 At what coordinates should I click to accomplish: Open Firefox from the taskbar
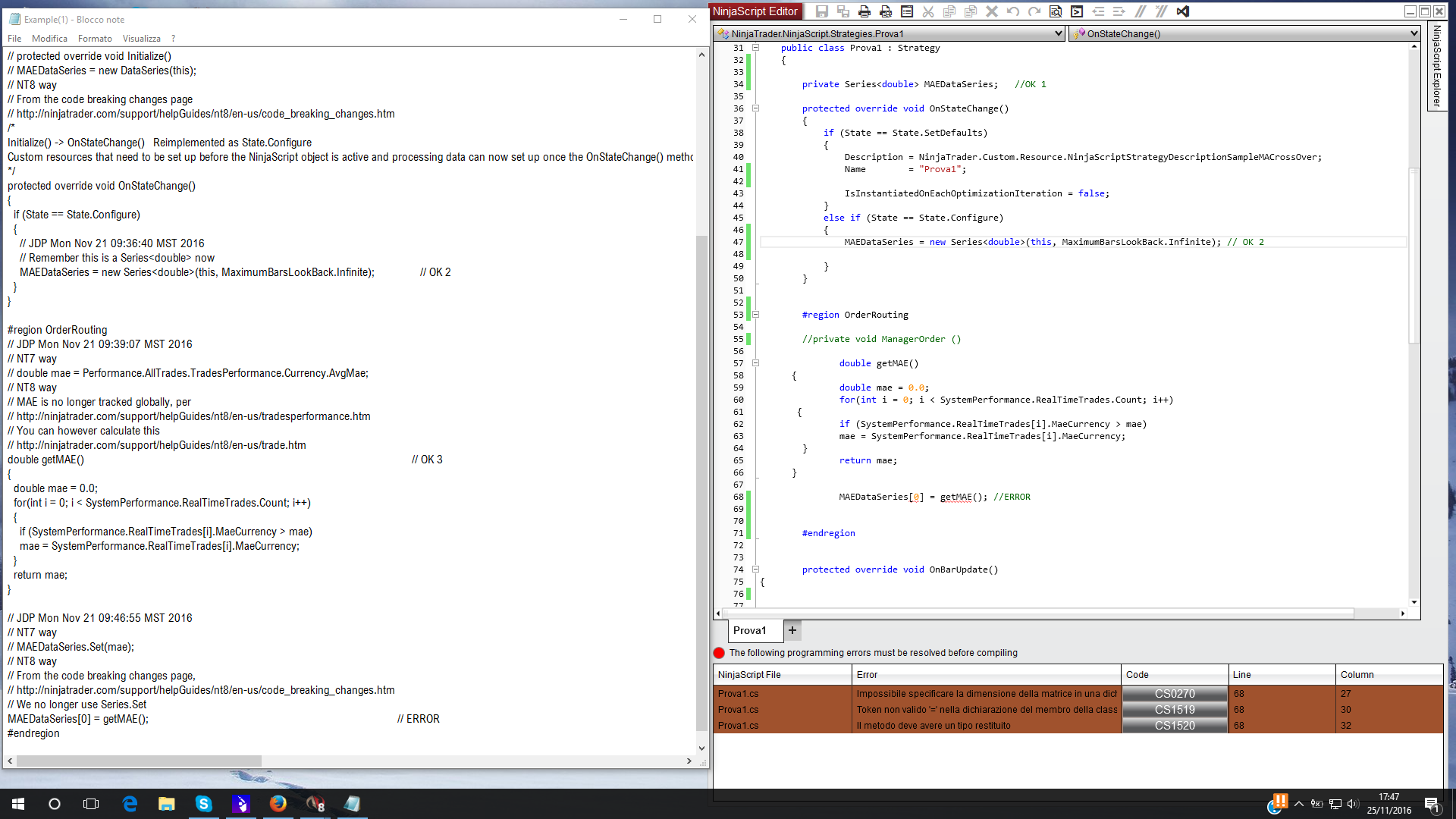click(278, 804)
